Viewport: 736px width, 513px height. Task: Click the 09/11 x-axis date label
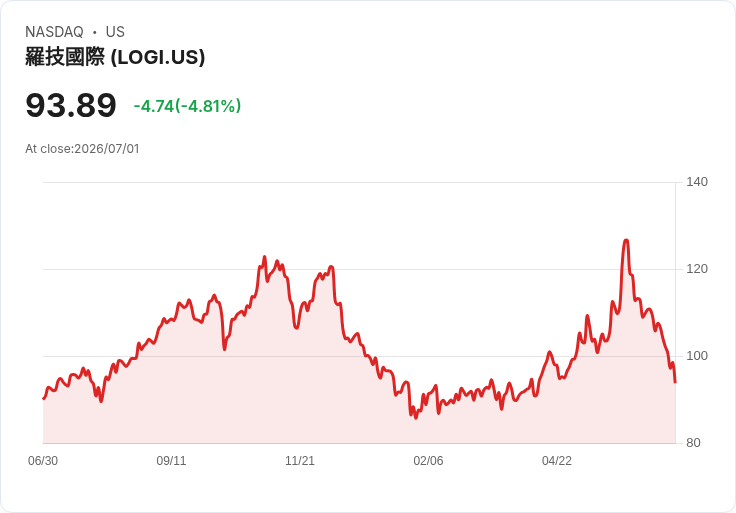click(x=171, y=461)
